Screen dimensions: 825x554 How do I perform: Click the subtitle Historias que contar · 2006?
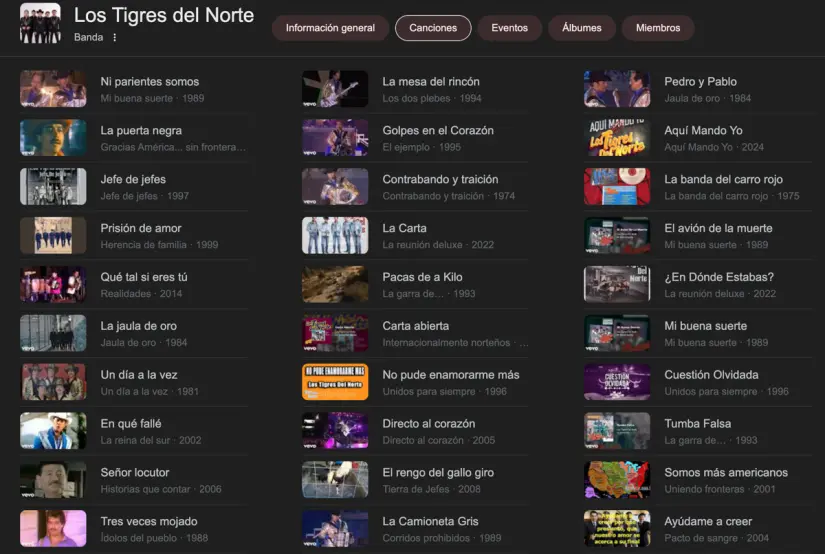point(161,489)
